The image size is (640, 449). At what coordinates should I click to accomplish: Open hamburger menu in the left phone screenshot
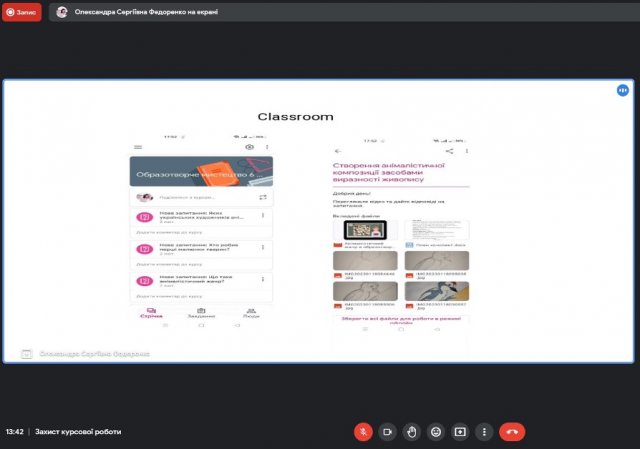(x=138, y=147)
